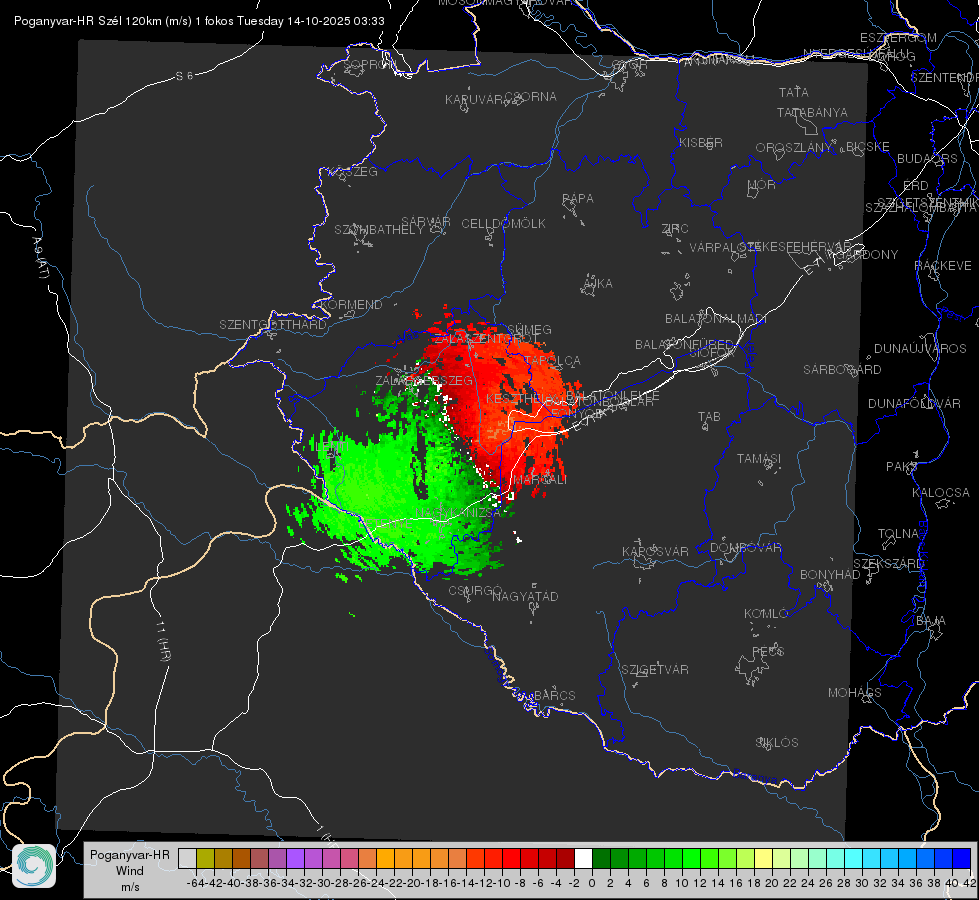
Task: Select the SZIGETVÁR city label
Action: tap(655, 670)
